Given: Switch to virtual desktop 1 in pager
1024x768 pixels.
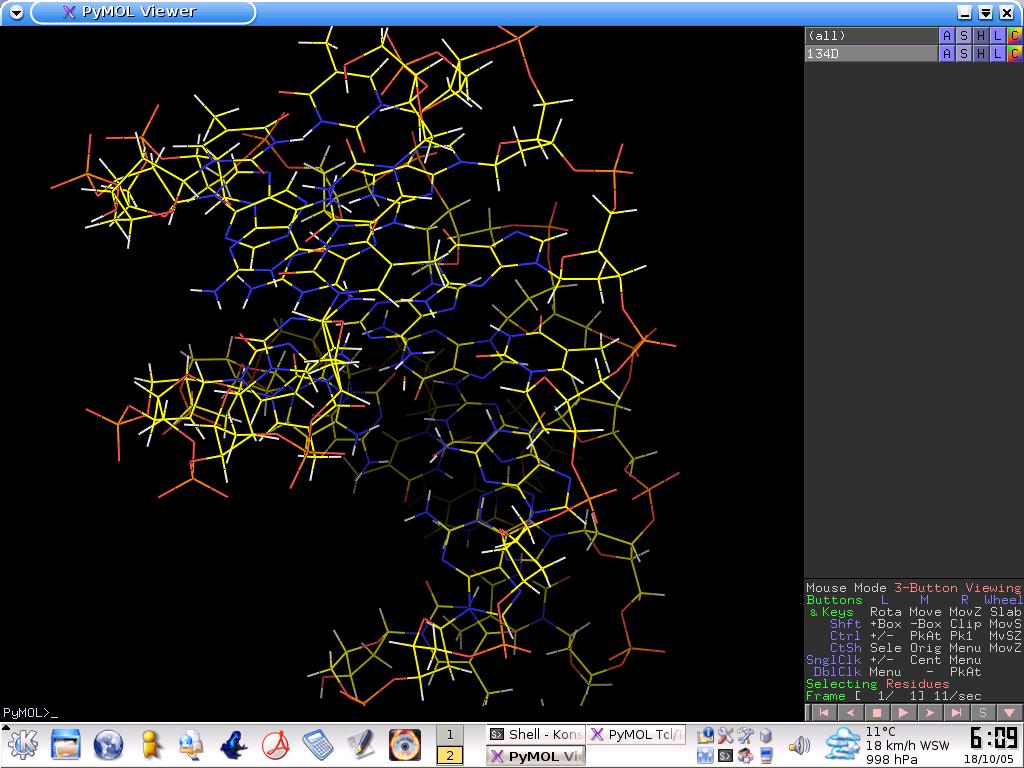Looking at the screenshot, I should [x=450, y=734].
